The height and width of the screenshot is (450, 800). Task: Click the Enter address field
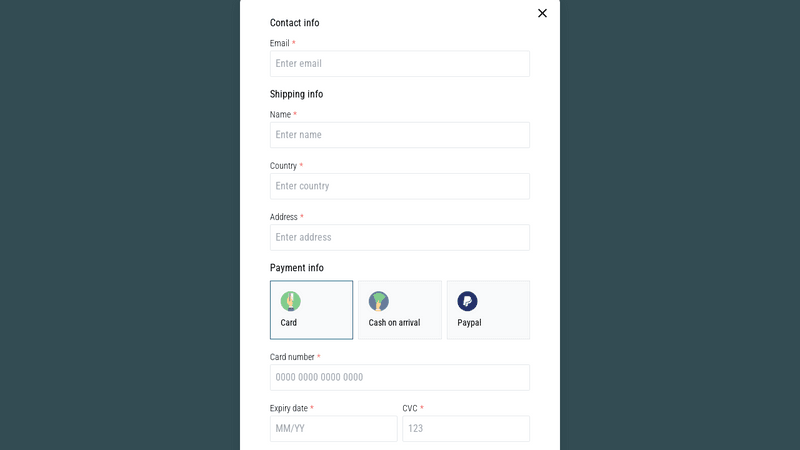pyautogui.click(x=399, y=237)
